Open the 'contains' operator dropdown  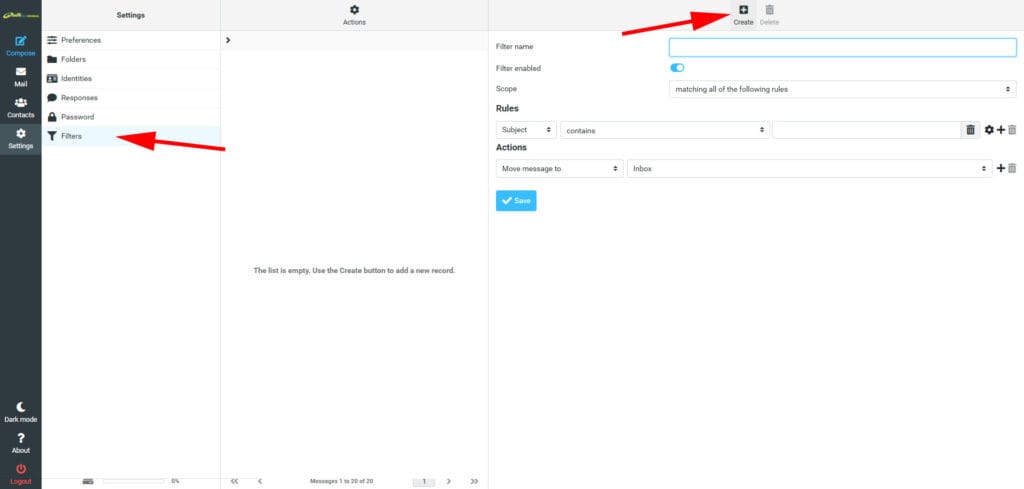664,130
